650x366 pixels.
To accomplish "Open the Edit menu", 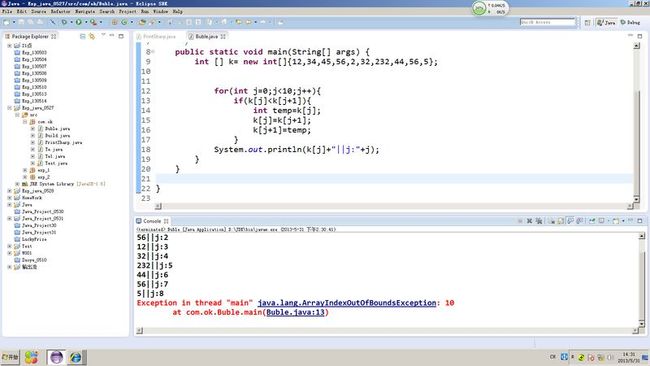I will (22, 12).
